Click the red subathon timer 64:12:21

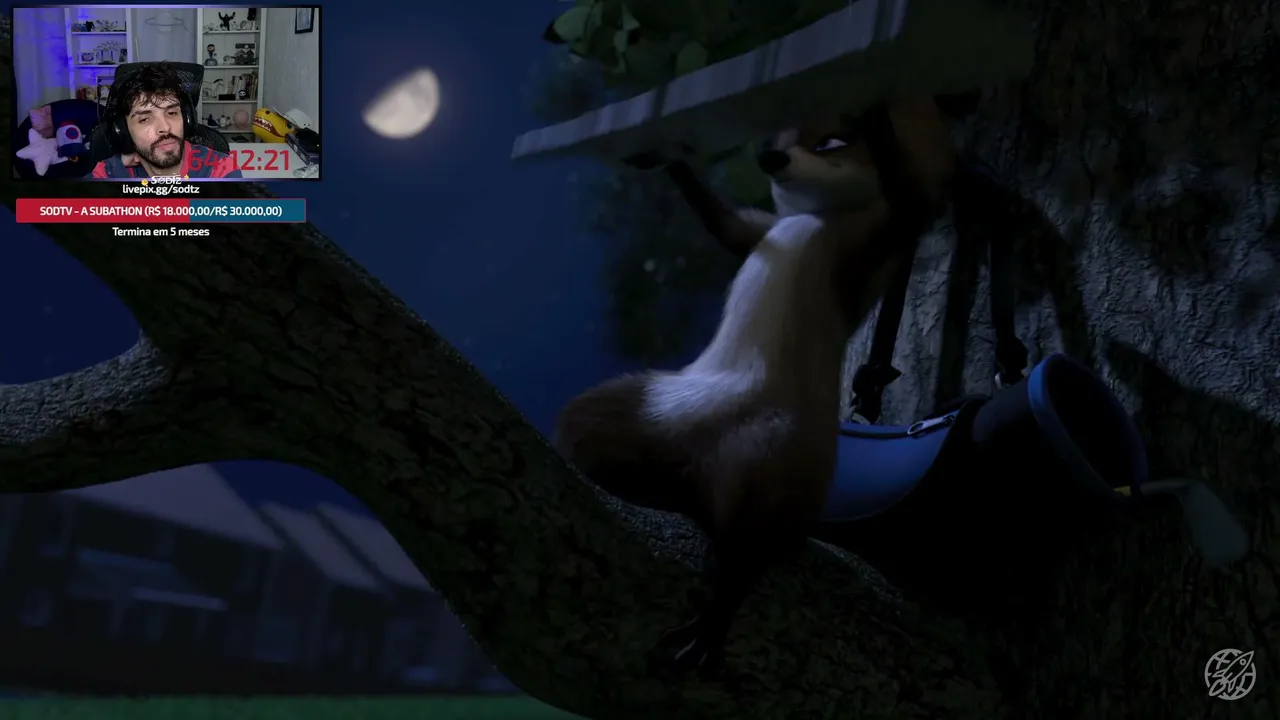(239, 161)
